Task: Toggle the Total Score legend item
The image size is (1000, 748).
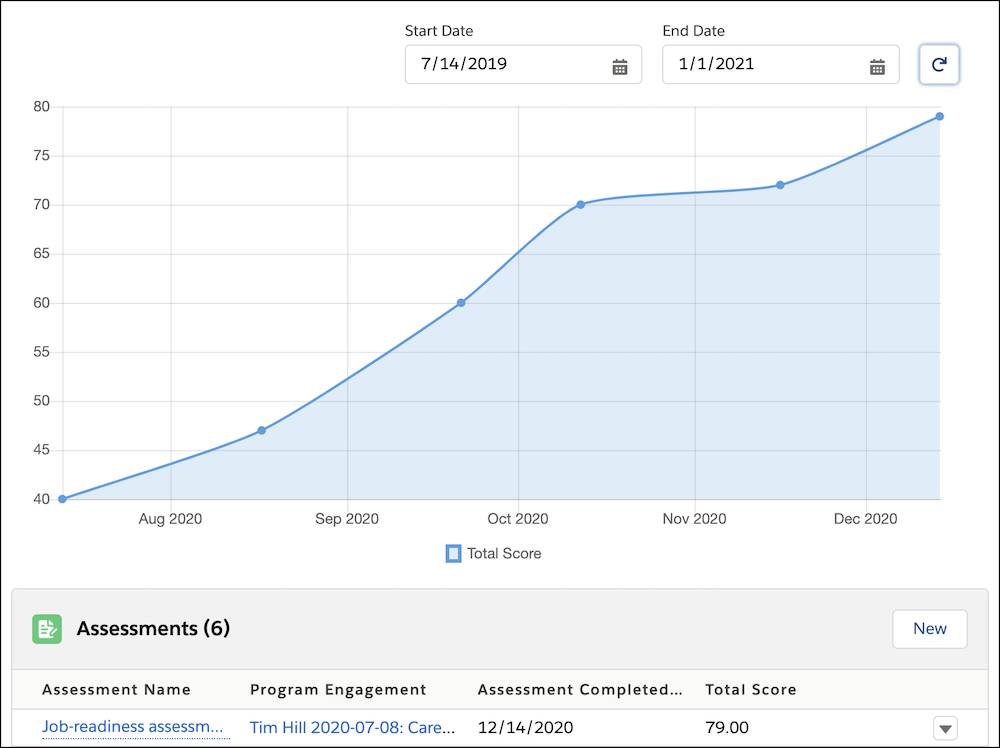Action: pyautogui.click(x=493, y=554)
